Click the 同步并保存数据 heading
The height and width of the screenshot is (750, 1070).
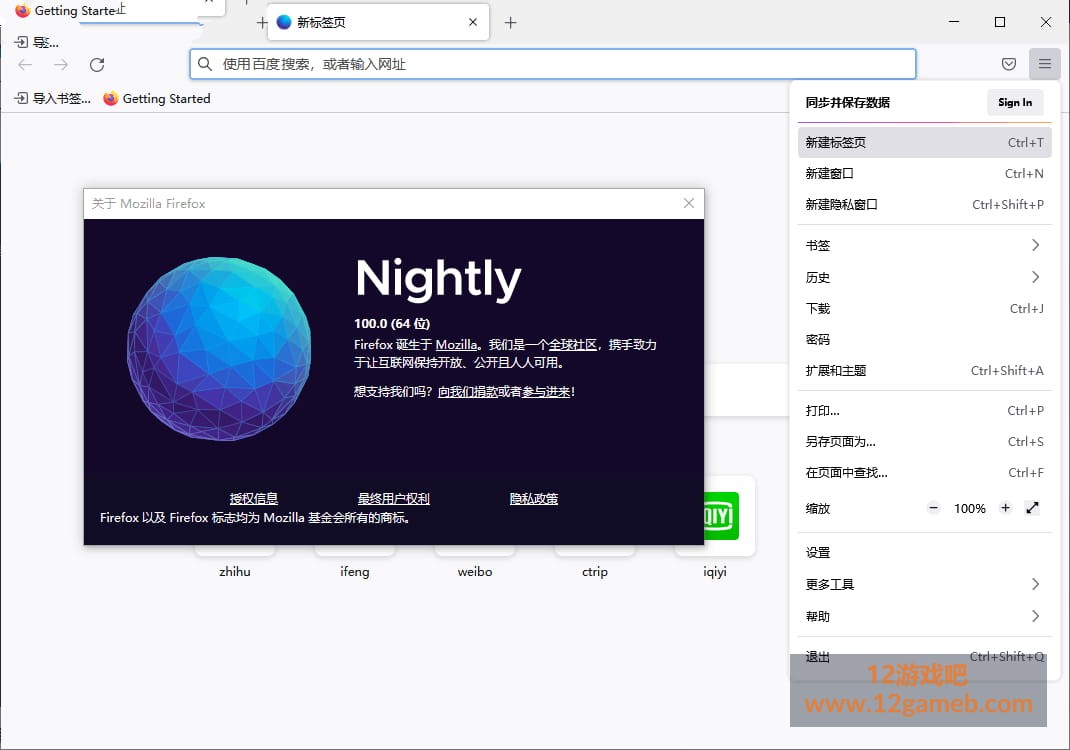[848, 102]
